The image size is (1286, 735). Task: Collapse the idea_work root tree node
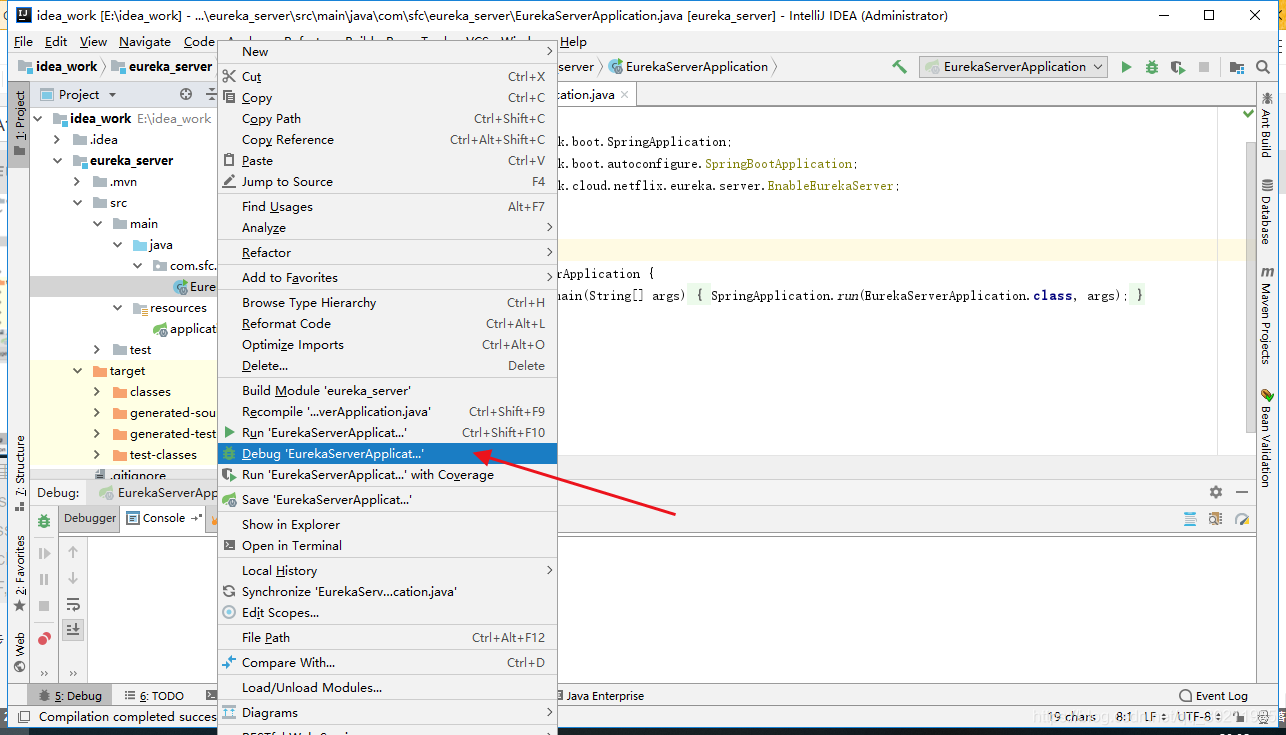click(x=38, y=118)
